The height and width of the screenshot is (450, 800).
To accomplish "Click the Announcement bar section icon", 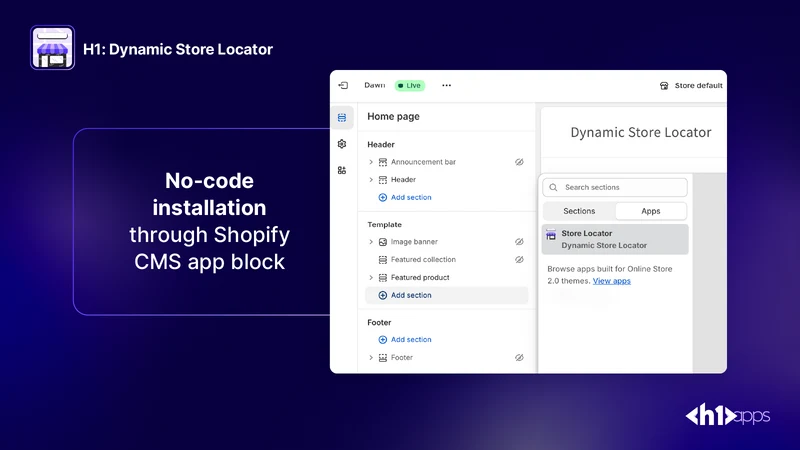I will pyautogui.click(x=383, y=162).
